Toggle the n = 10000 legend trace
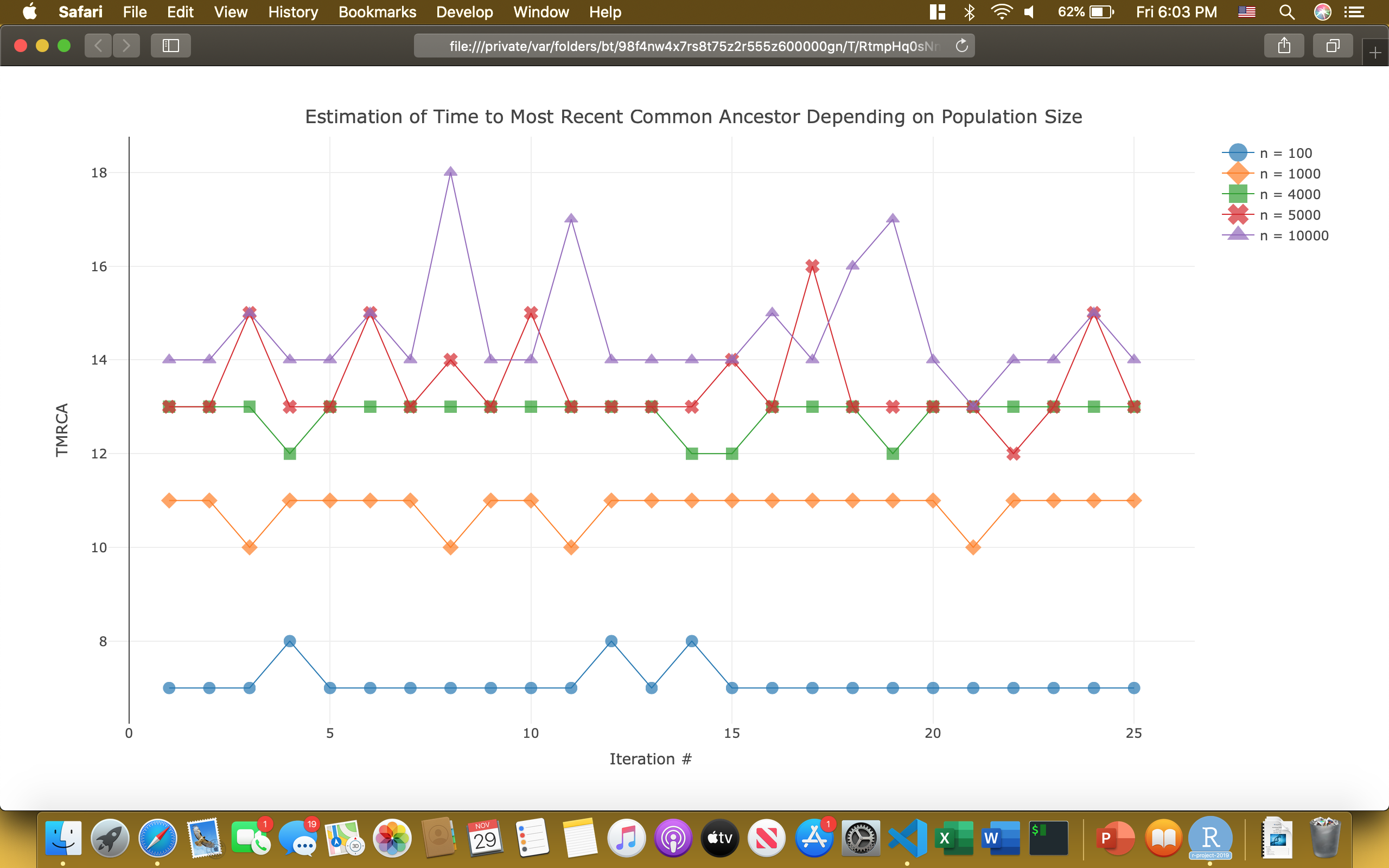 pos(1293,236)
